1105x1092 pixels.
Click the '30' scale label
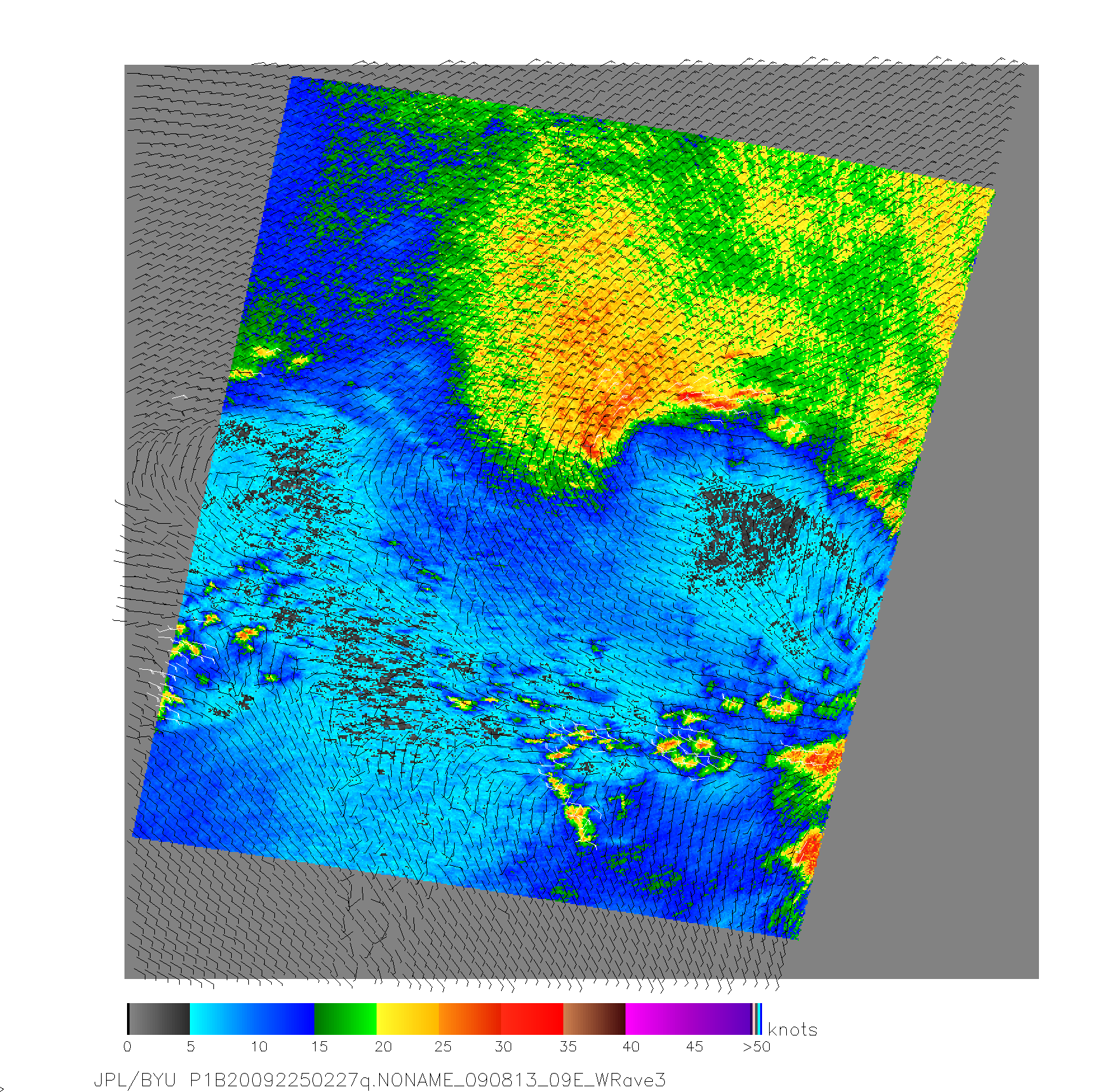[x=504, y=1046]
